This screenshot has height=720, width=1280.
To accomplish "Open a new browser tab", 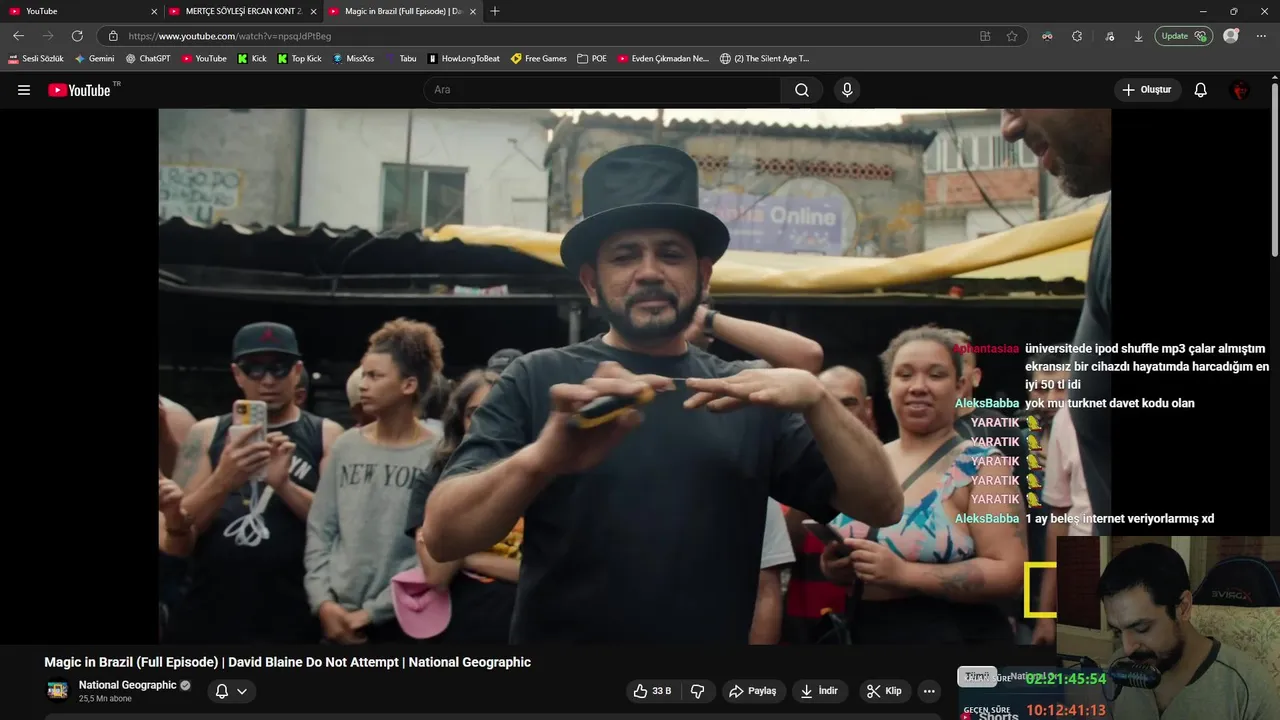I will pyautogui.click(x=495, y=11).
